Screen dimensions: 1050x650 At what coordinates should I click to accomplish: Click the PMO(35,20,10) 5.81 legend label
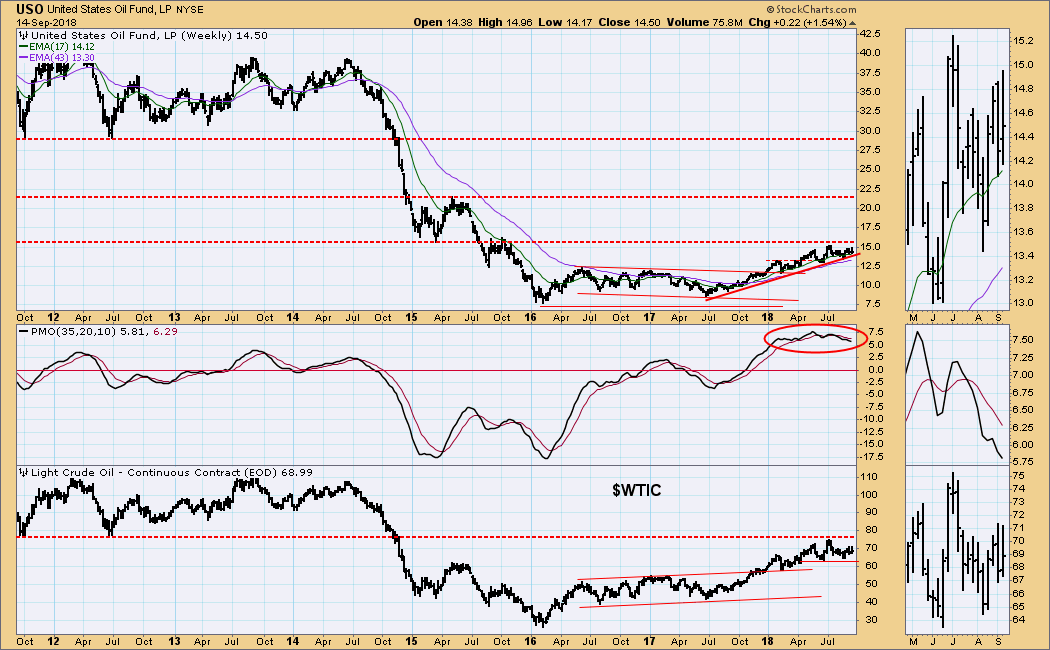click(x=89, y=331)
